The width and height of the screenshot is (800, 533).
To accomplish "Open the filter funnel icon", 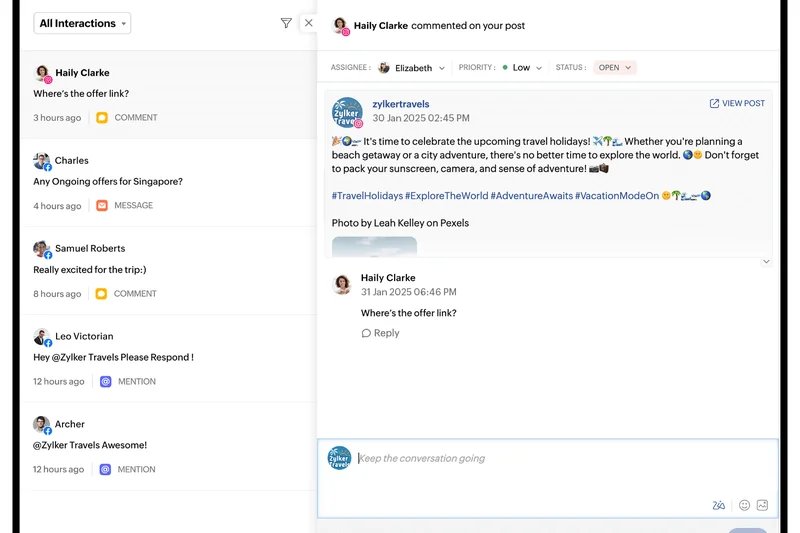I will coord(286,23).
